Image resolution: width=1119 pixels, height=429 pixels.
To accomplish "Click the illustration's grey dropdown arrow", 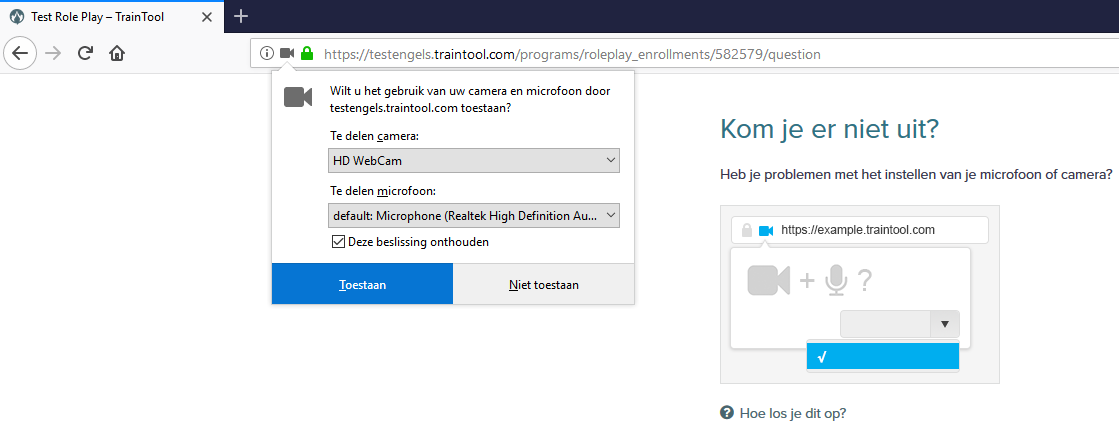I will [945, 324].
